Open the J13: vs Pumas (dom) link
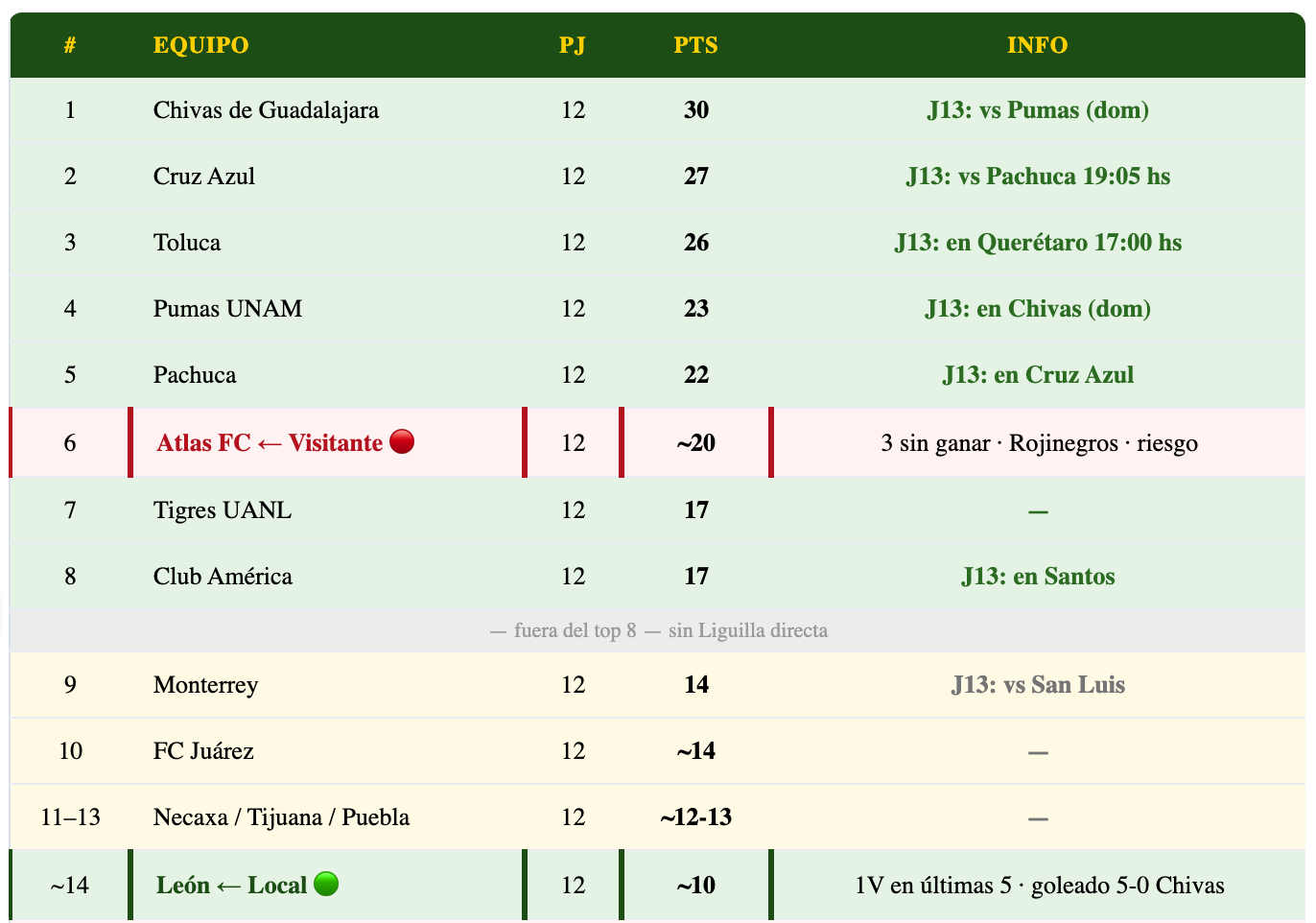1316x923 pixels. tap(1037, 110)
